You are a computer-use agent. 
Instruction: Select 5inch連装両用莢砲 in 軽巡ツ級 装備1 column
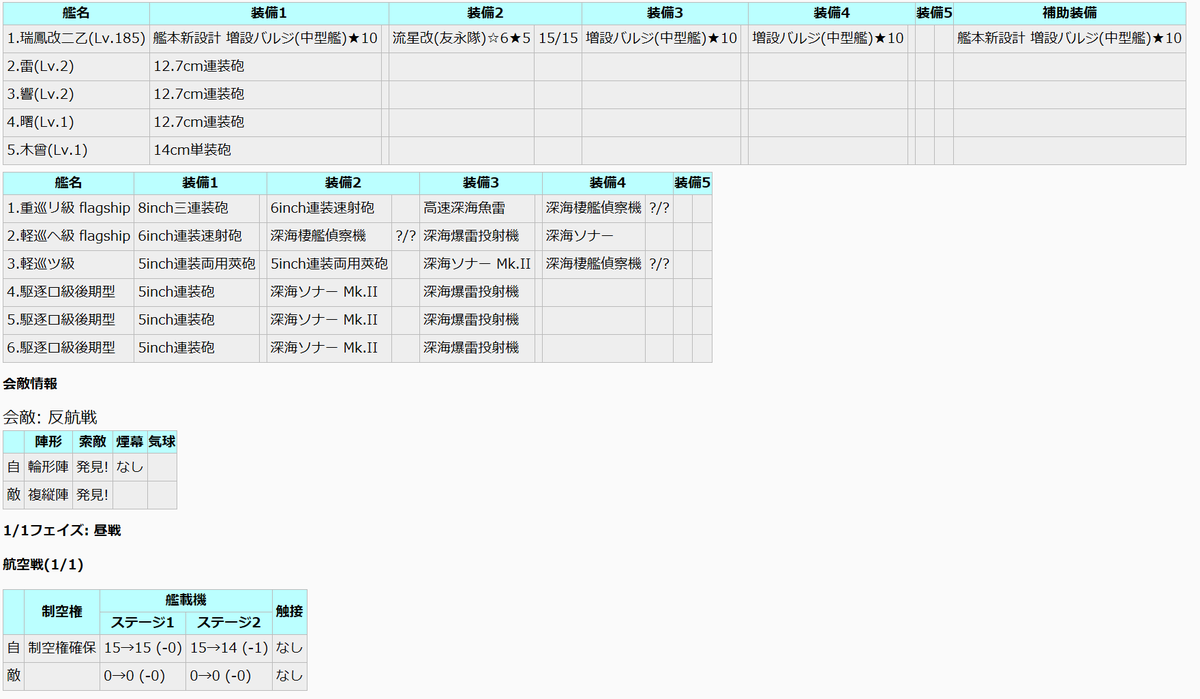coord(196,265)
